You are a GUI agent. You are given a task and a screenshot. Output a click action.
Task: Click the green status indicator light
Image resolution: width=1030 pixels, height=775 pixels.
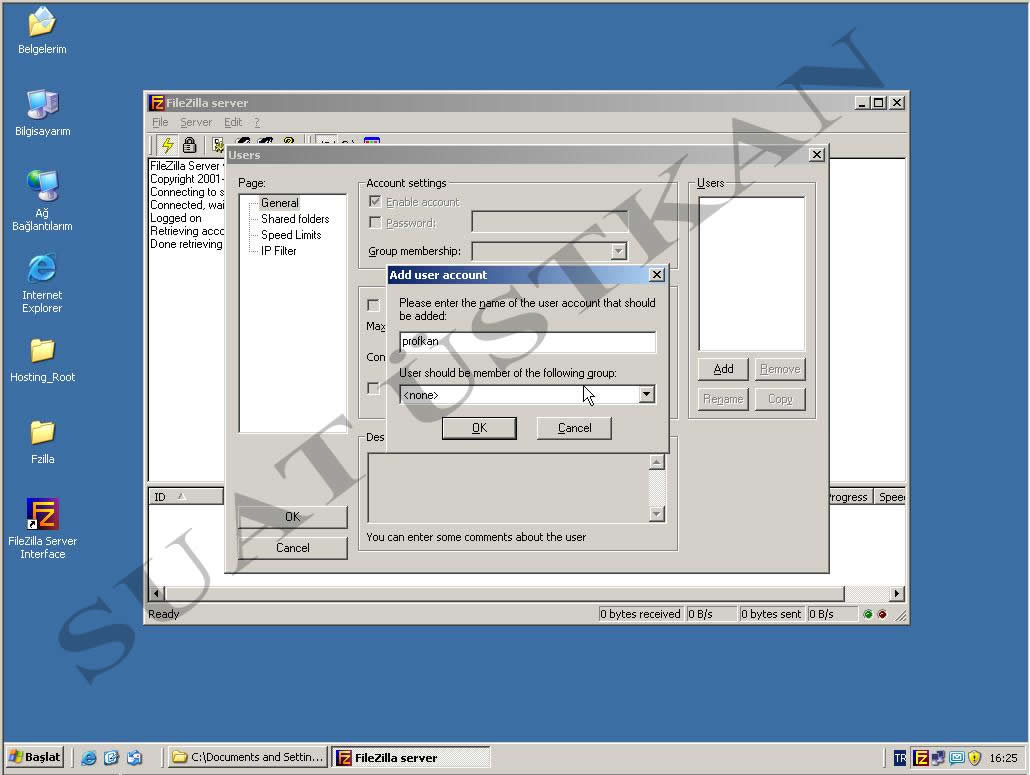click(868, 614)
